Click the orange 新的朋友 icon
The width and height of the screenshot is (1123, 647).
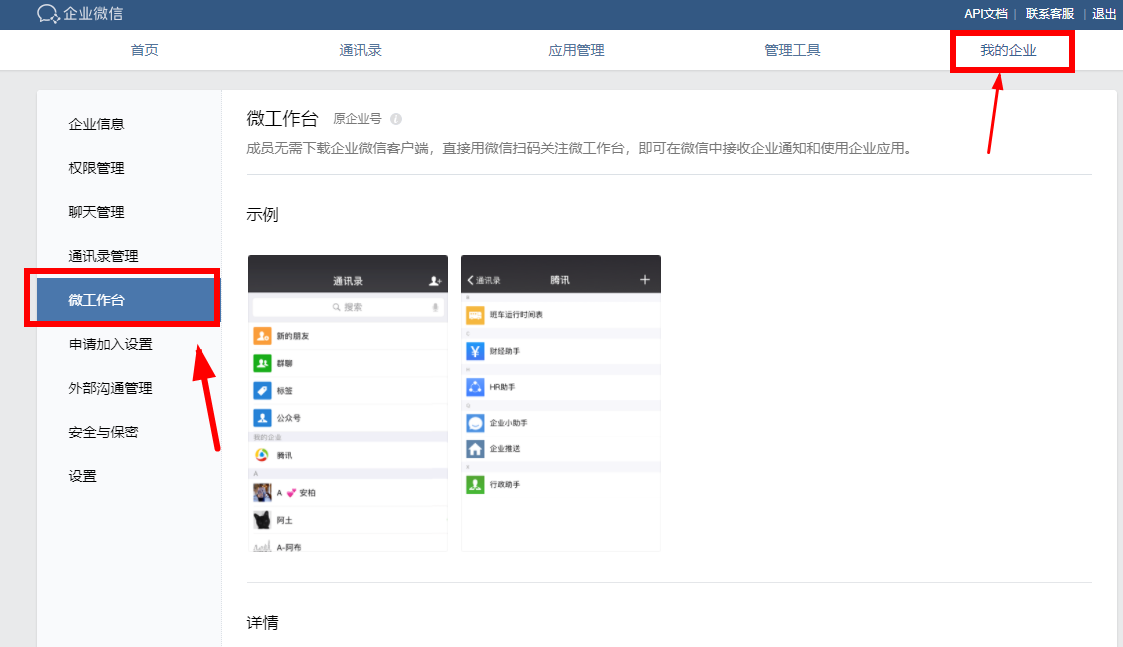click(262, 335)
